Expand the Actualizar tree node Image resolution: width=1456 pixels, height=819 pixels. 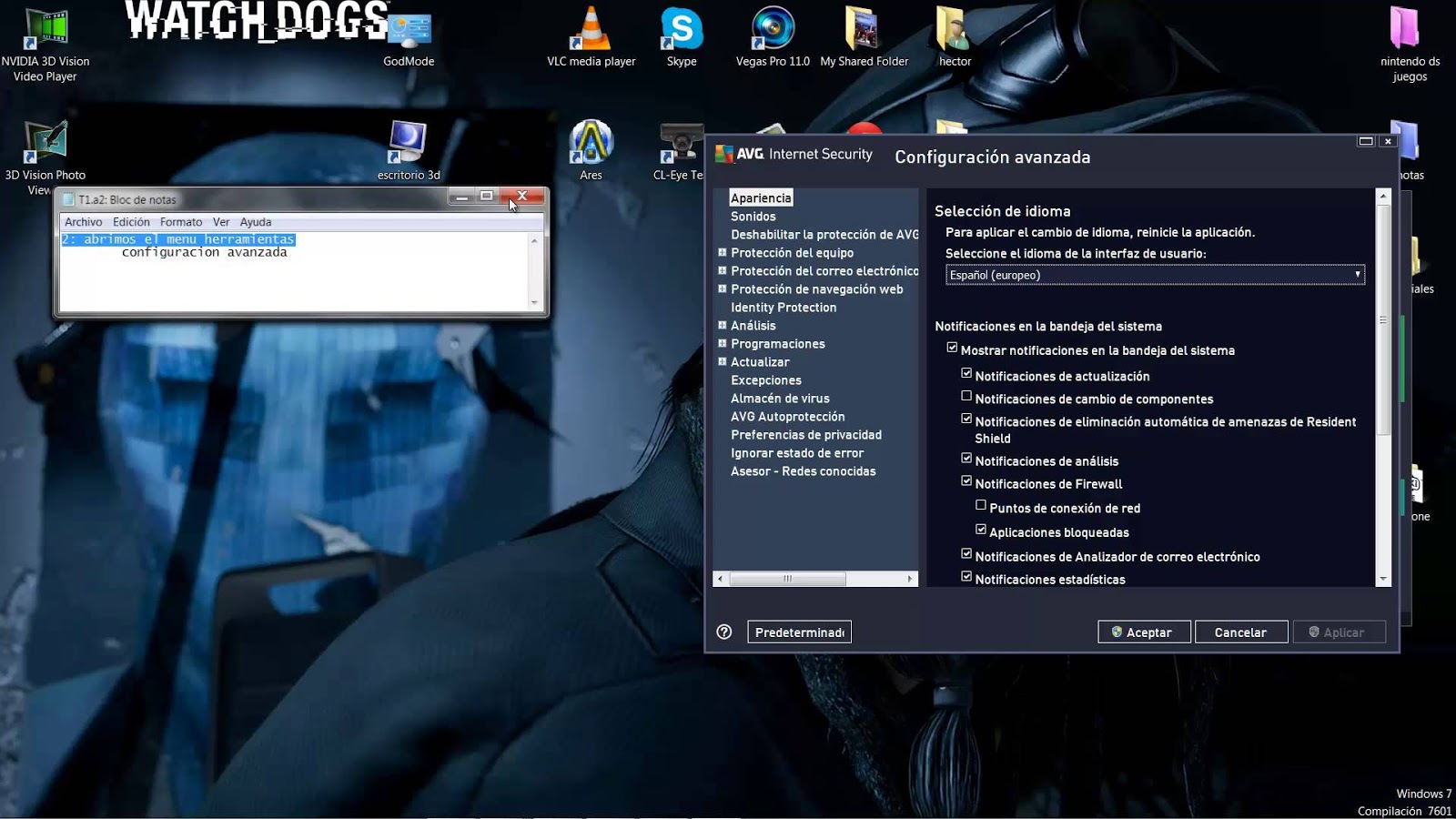click(x=723, y=361)
